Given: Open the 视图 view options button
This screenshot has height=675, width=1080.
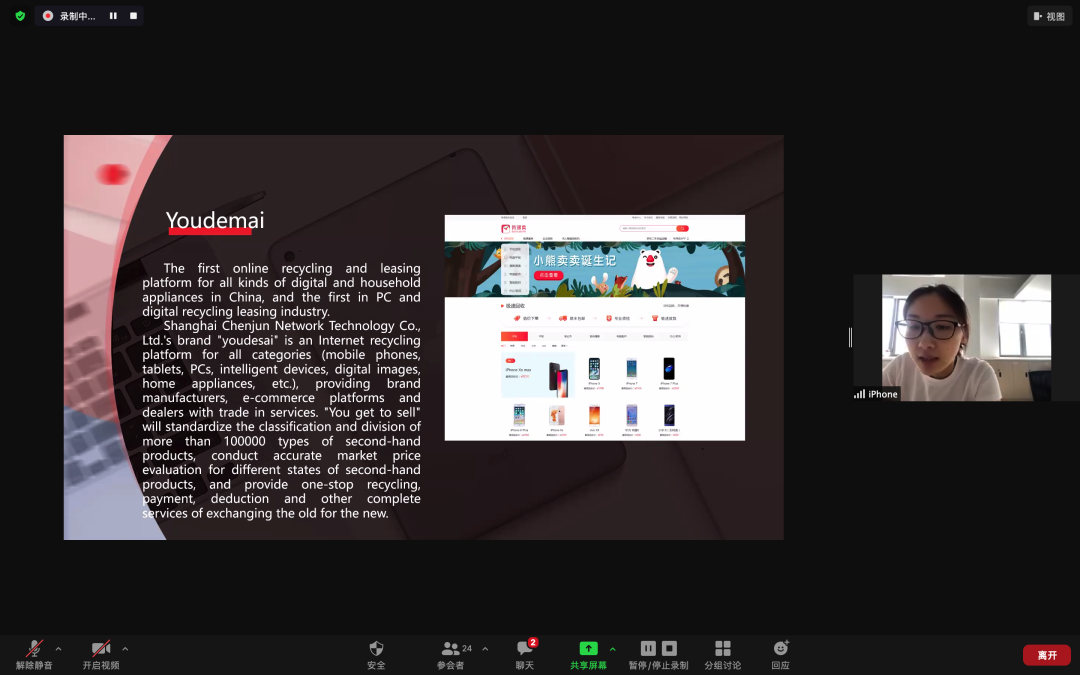Looking at the screenshot, I should click(x=1049, y=16).
